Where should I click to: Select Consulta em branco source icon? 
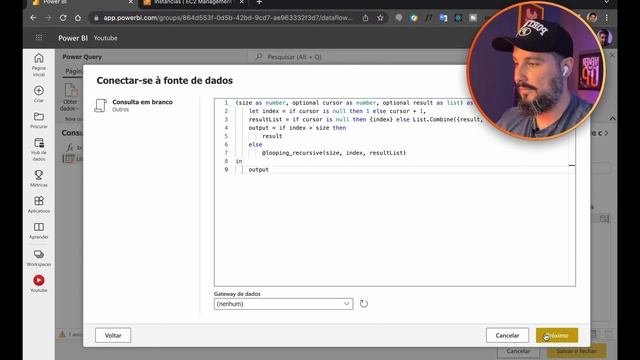pyautogui.click(x=100, y=105)
